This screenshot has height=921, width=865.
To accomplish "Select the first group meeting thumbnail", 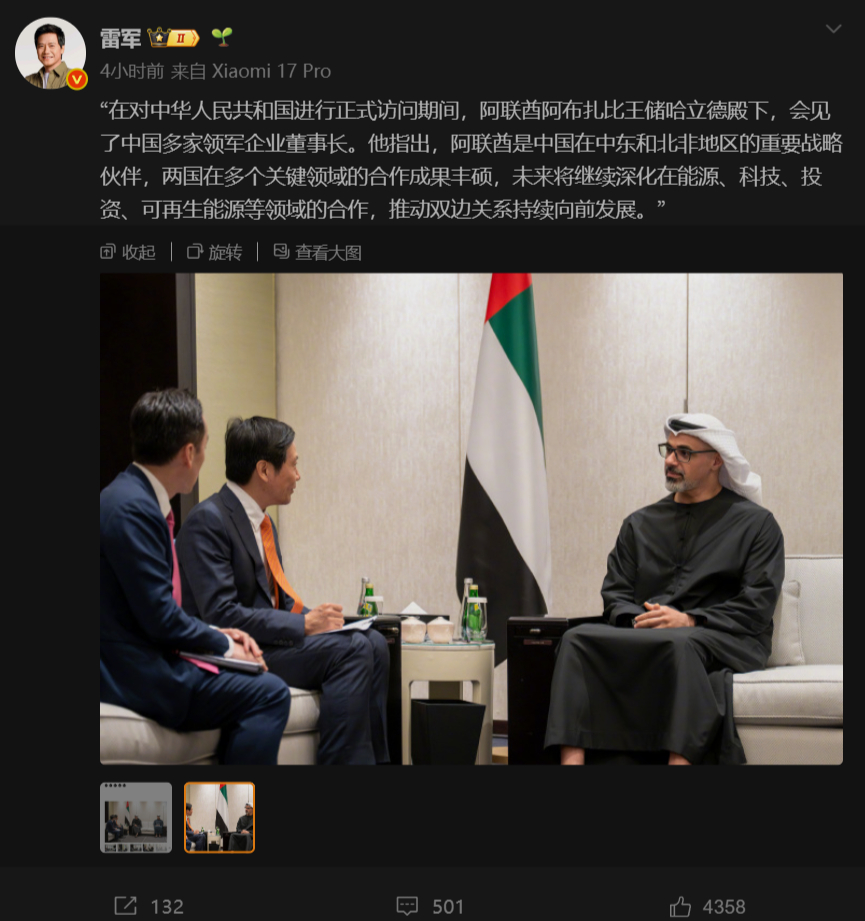I will [136, 817].
